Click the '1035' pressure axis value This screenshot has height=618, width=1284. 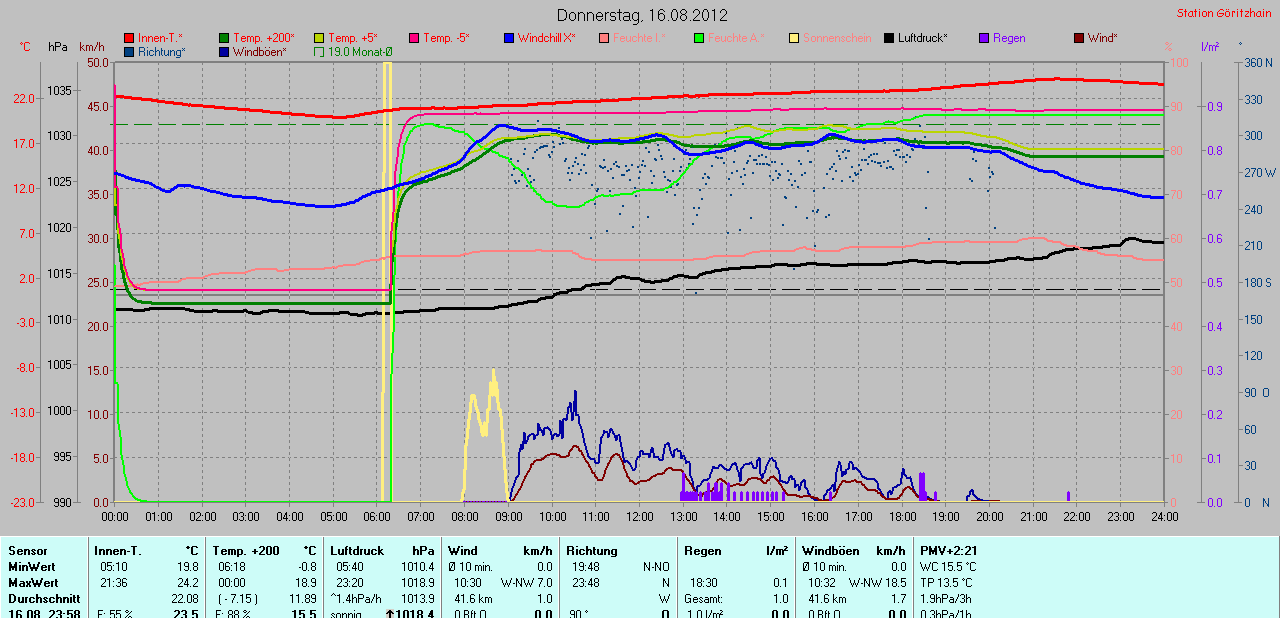[x=59, y=90]
